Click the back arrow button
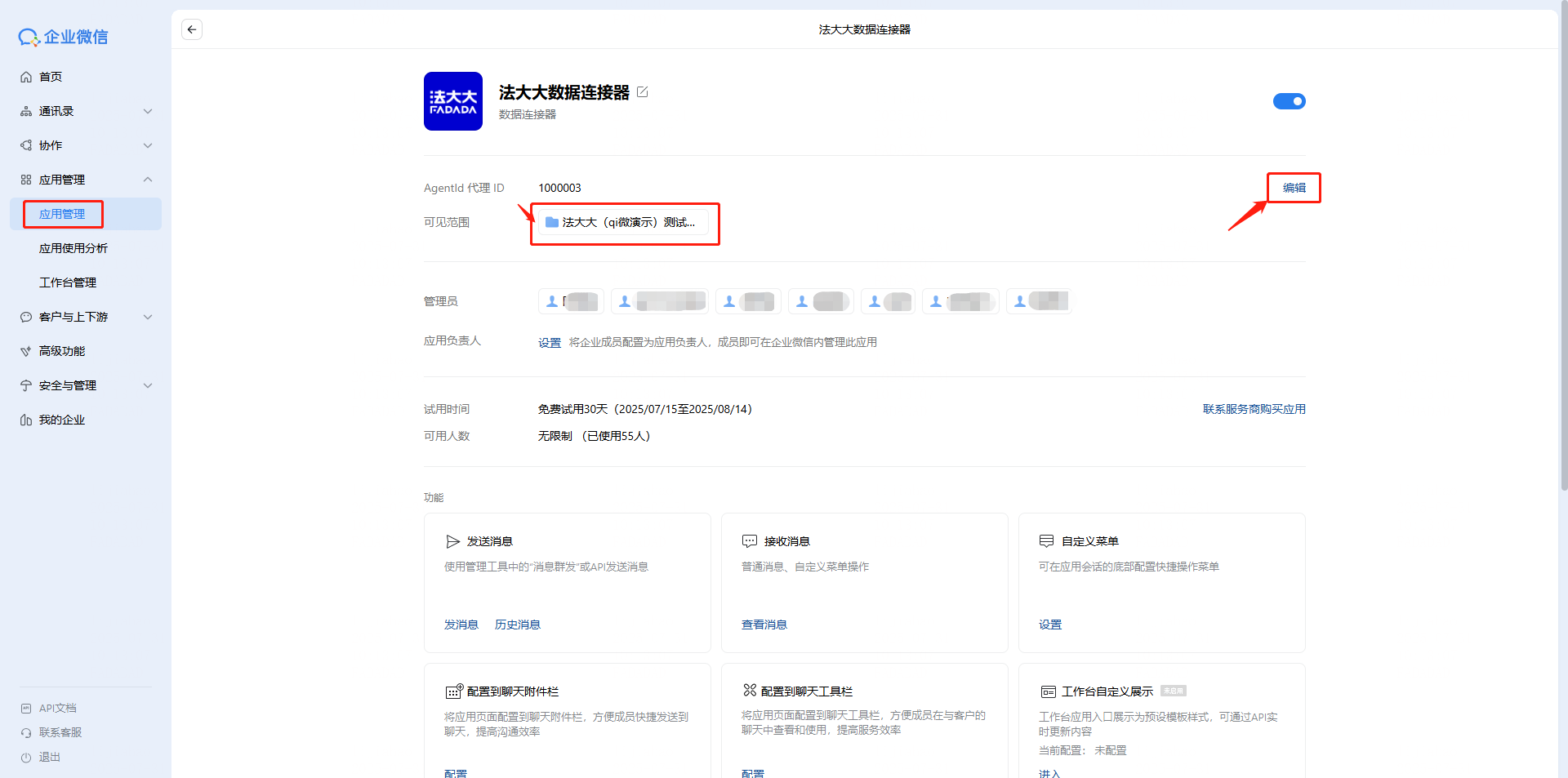 click(x=192, y=29)
